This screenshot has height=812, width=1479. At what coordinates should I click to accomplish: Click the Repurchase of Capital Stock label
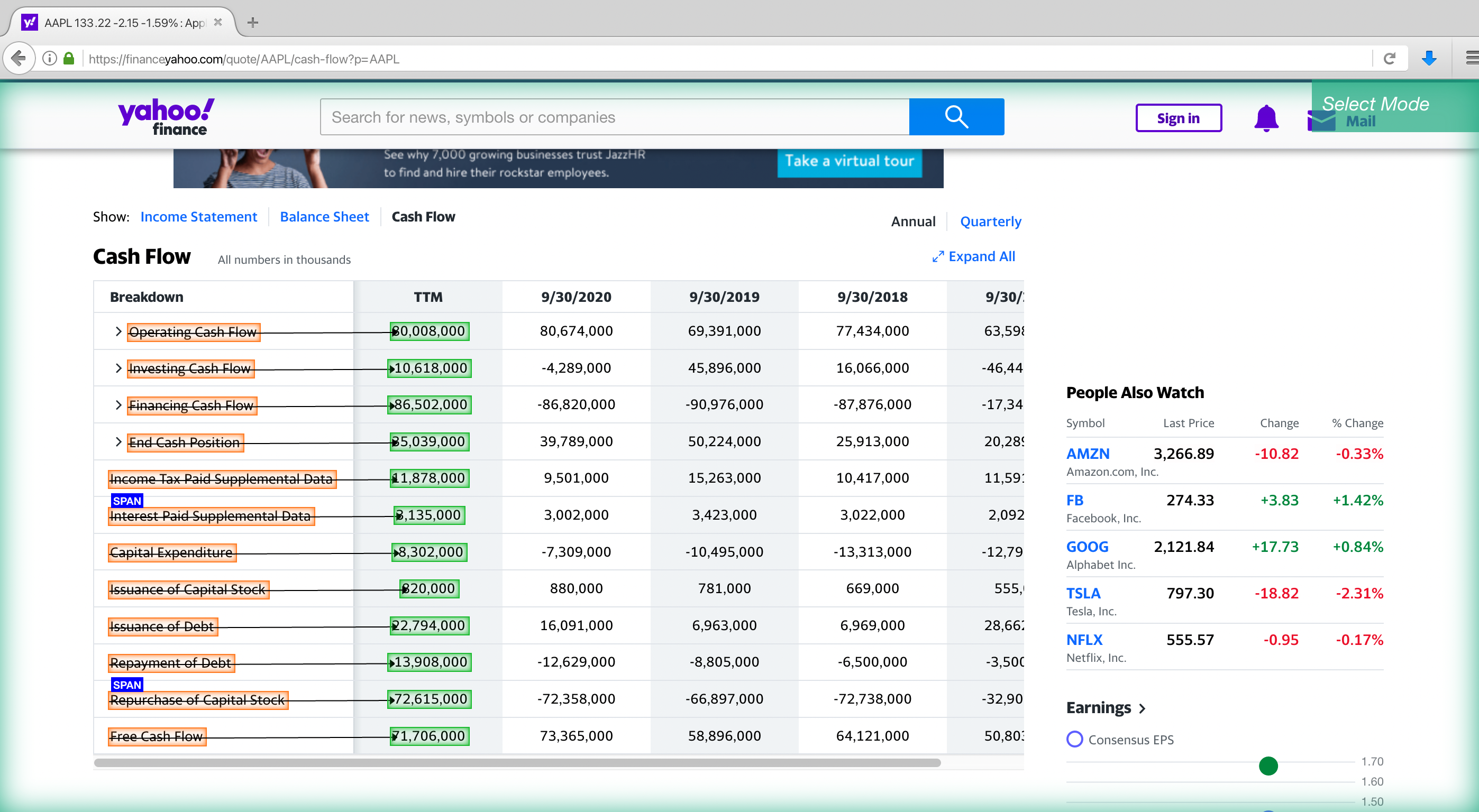coord(197,699)
